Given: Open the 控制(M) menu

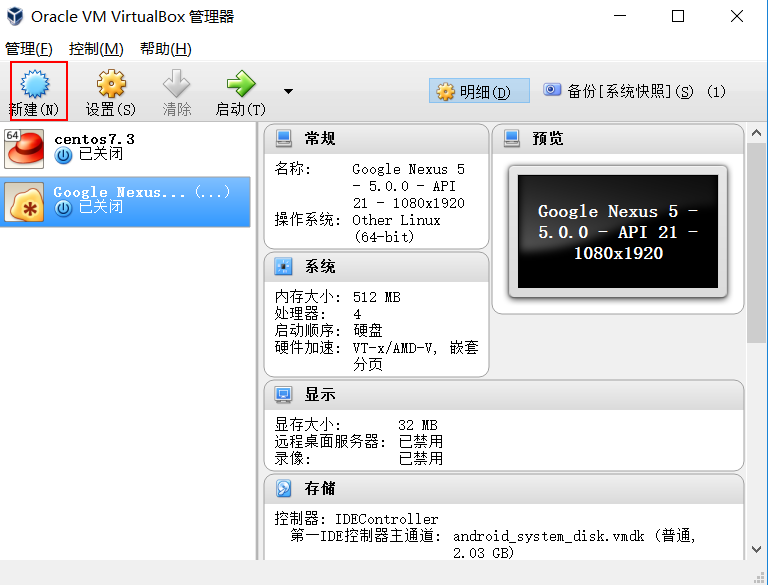Looking at the screenshot, I should tap(96, 49).
